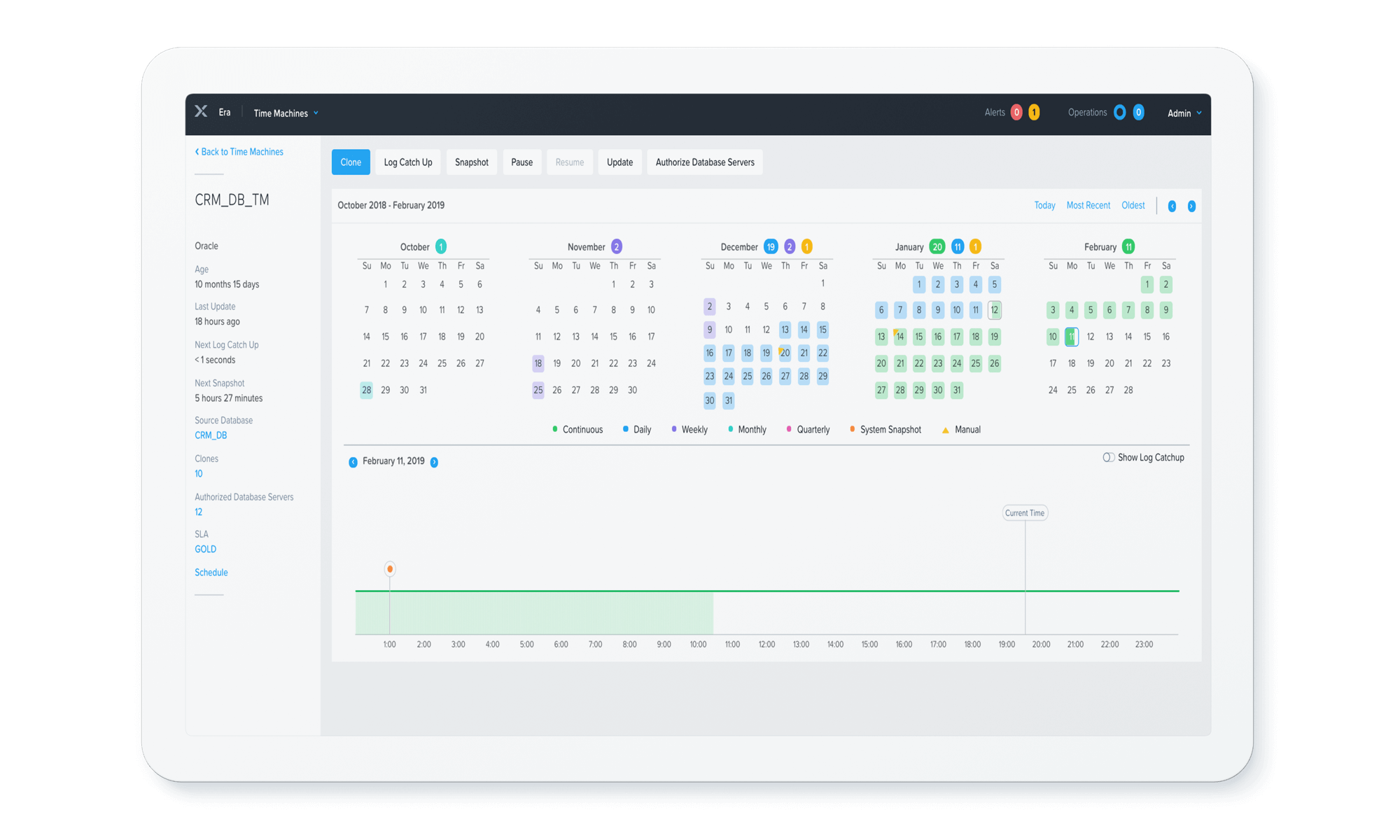Go to previous calendar range arrow
This screenshot has width=1400, height=840.
coord(1172,206)
